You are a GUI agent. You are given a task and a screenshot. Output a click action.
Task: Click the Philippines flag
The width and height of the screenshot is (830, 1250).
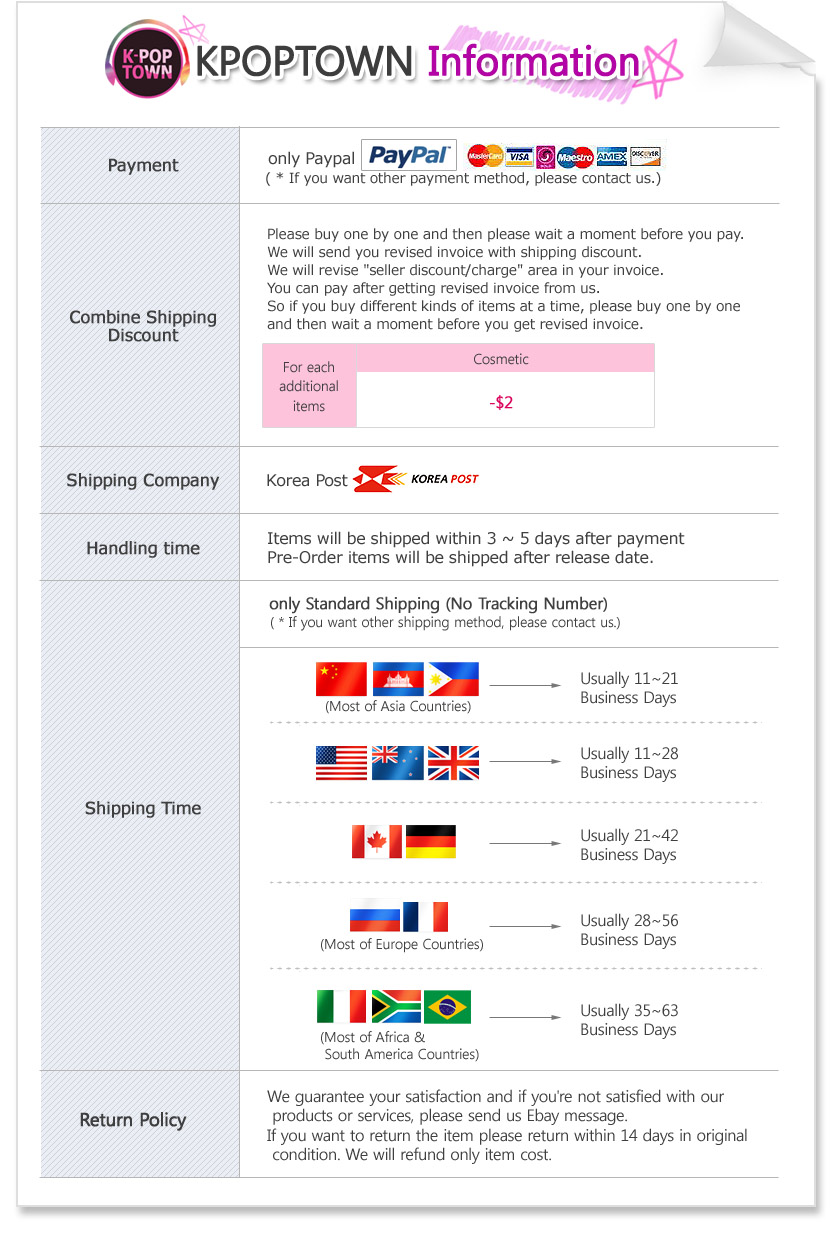tap(453, 679)
